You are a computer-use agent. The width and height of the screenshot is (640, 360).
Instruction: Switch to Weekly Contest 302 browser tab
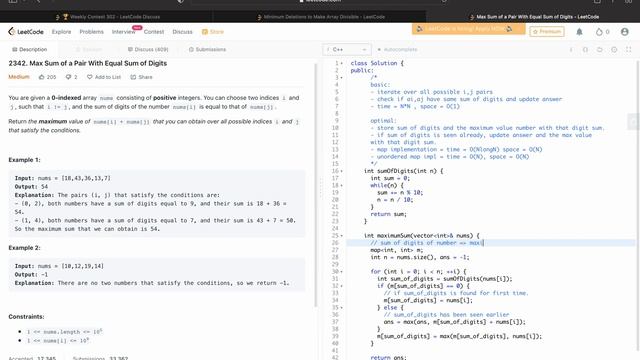pyautogui.click(x=107, y=17)
